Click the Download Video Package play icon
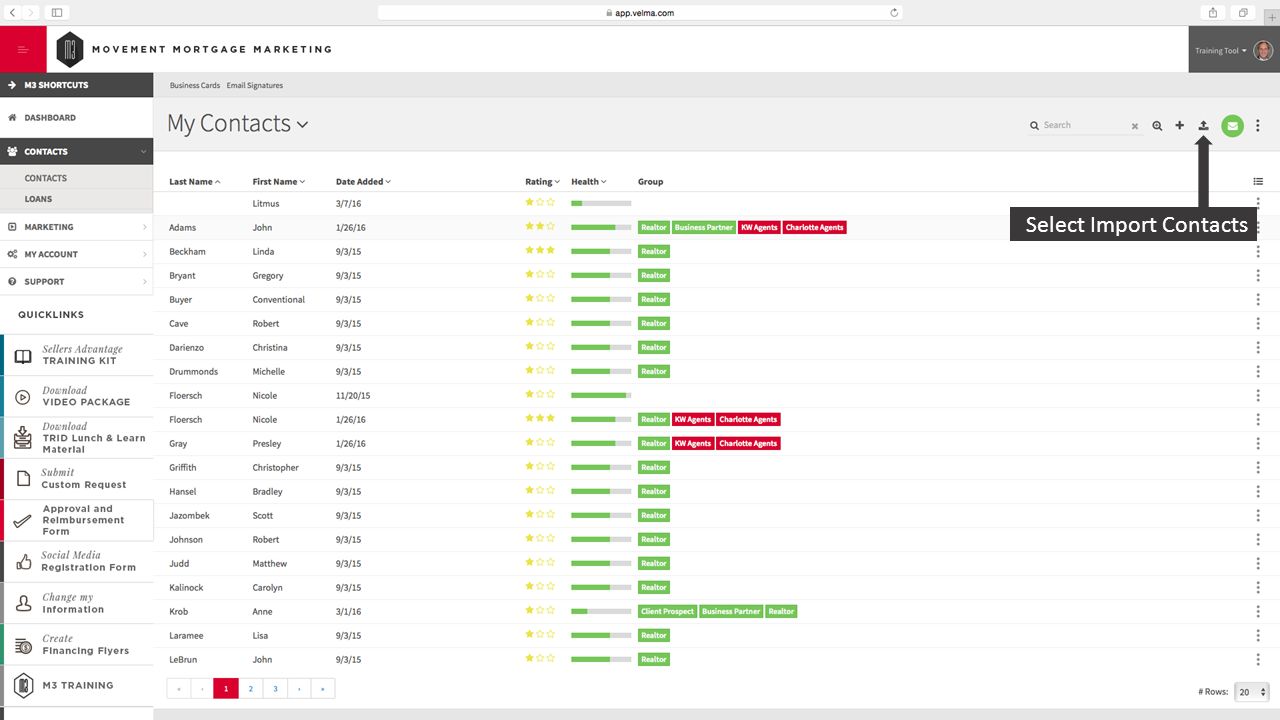Screen dimensions: 1280x720 coord(23,397)
